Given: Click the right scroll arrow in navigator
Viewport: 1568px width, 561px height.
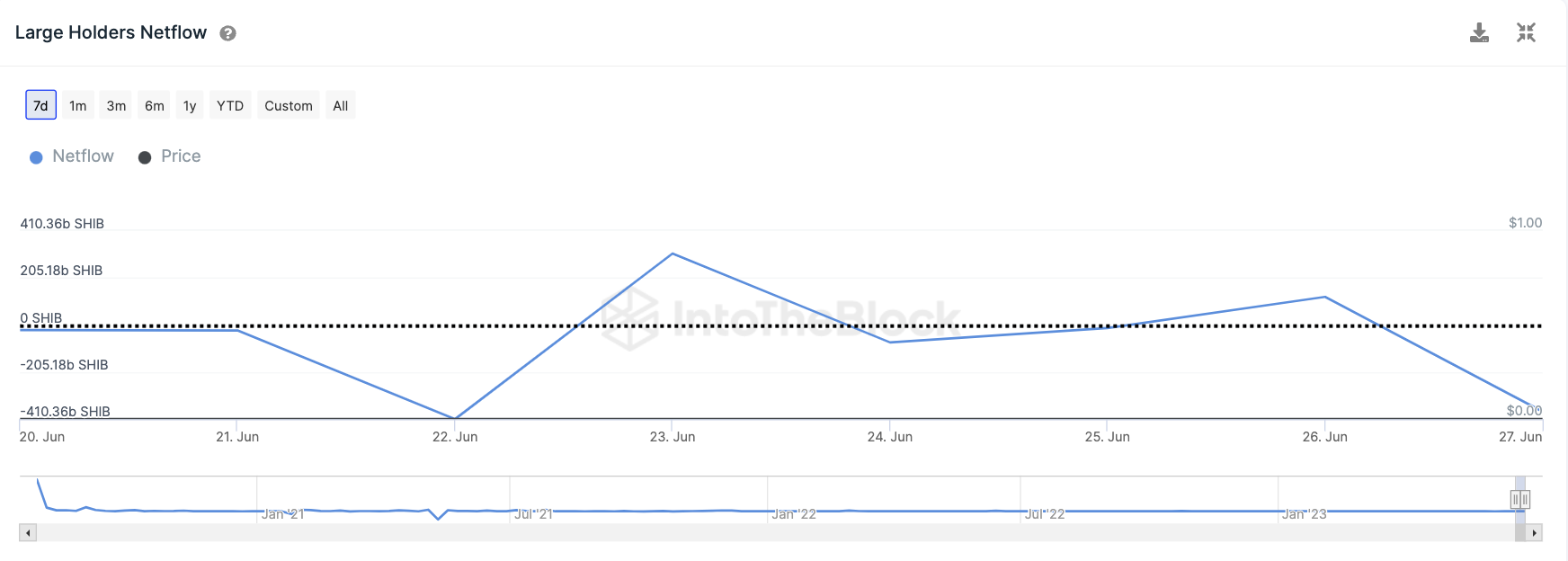Looking at the screenshot, I should [x=1534, y=533].
